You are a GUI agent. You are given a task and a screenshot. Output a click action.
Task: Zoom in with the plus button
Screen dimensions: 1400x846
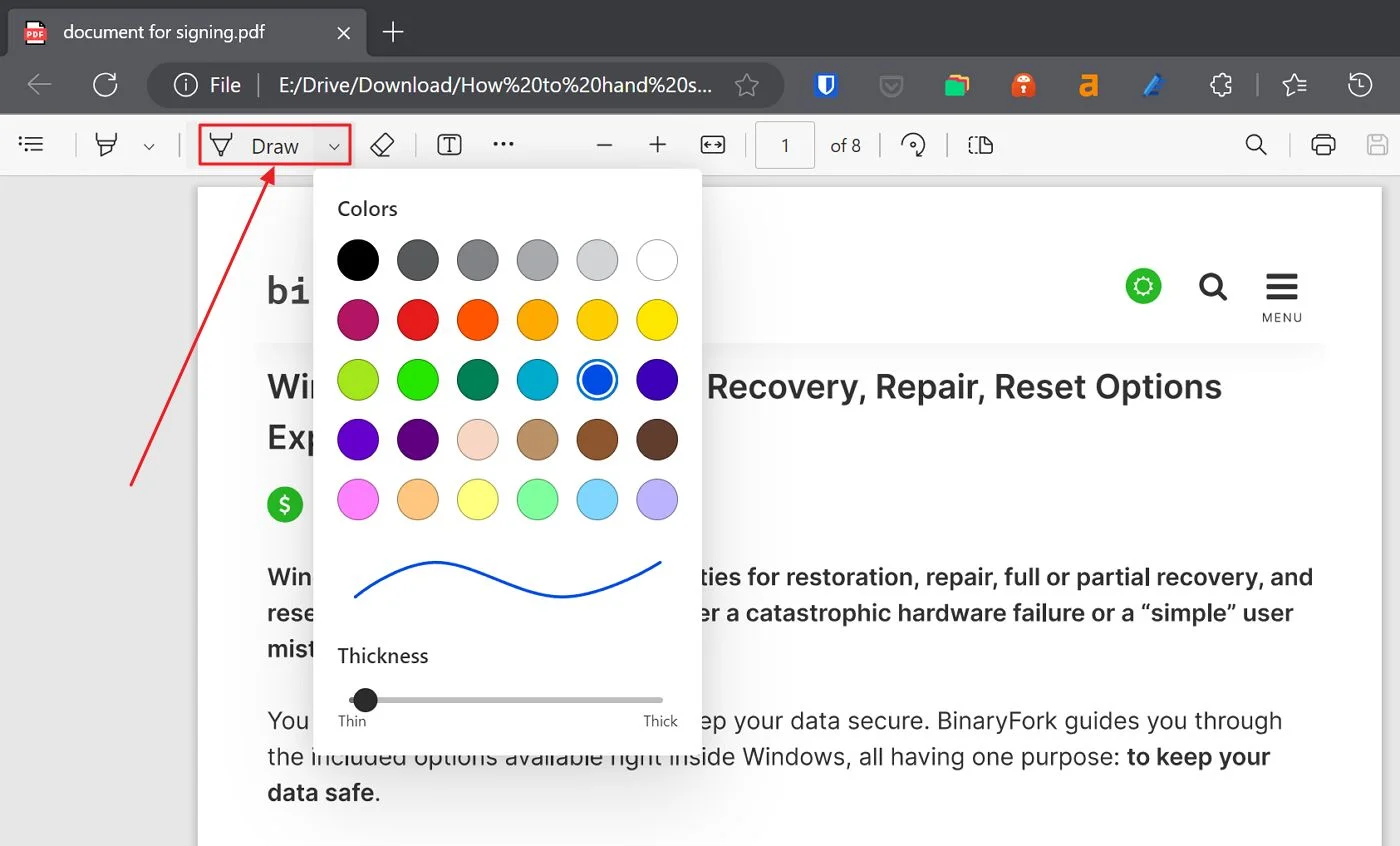click(x=657, y=145)
